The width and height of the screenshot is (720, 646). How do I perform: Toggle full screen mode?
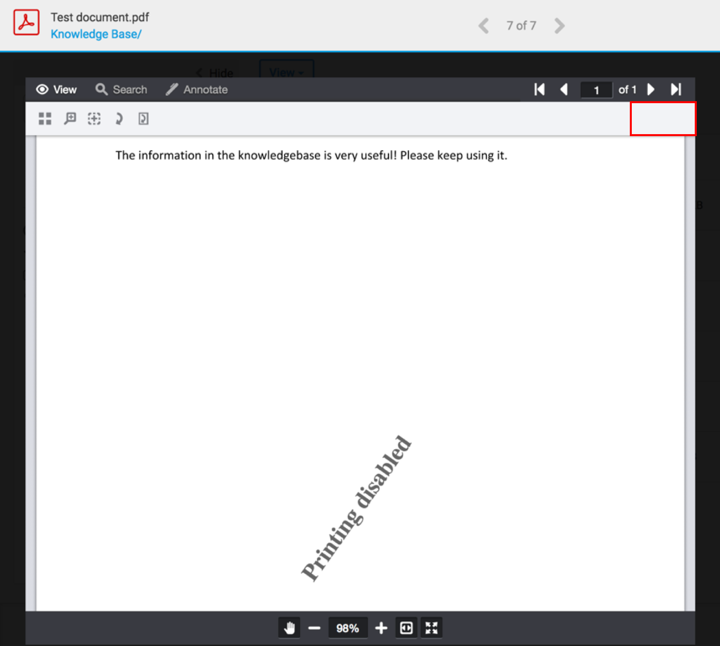(432, 628)
